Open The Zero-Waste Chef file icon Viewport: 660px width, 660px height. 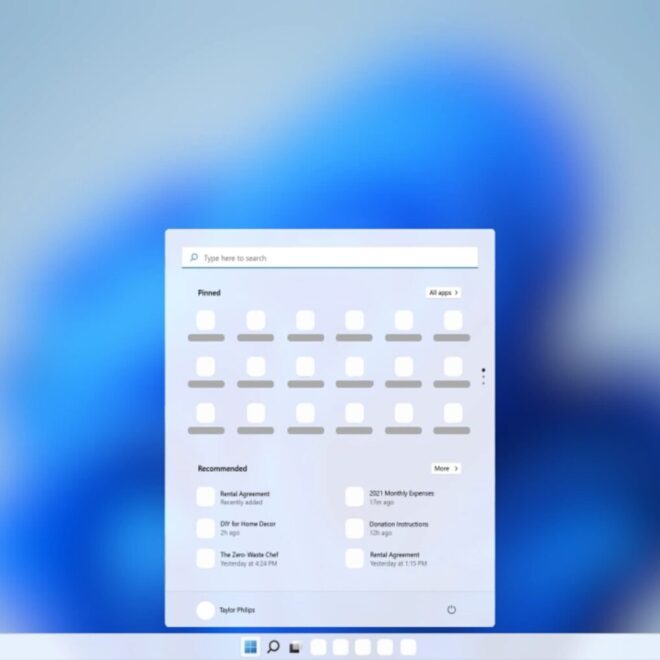click(x=205, y=559)
